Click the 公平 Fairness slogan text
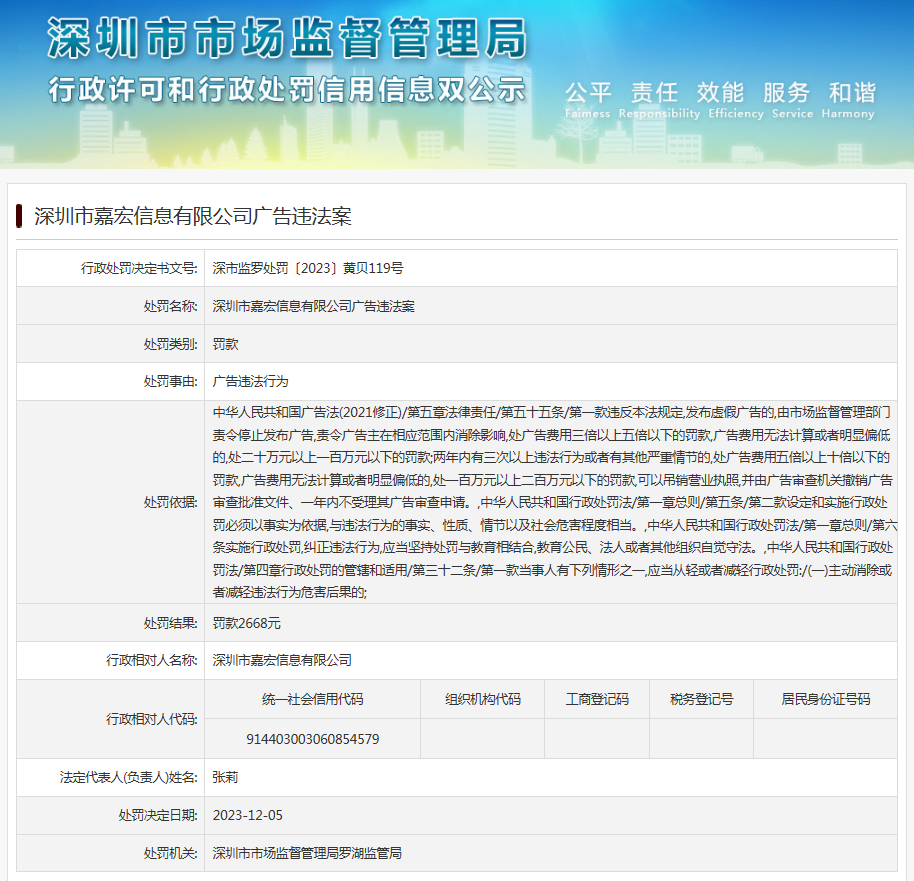Screen dimensions: 914x881 coord(587,100)
